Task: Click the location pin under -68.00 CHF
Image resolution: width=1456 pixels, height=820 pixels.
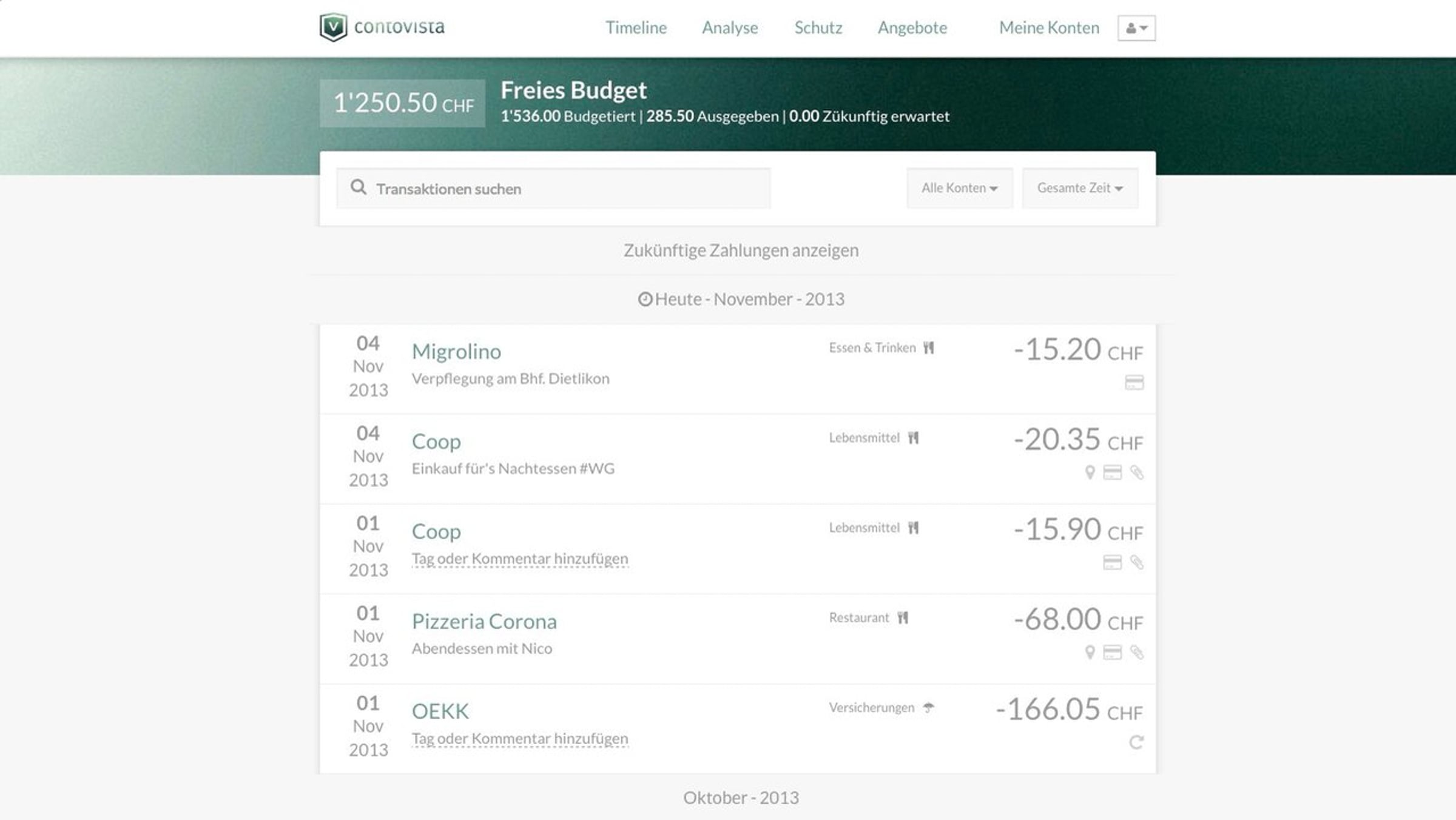Action: pos(1090,653)
